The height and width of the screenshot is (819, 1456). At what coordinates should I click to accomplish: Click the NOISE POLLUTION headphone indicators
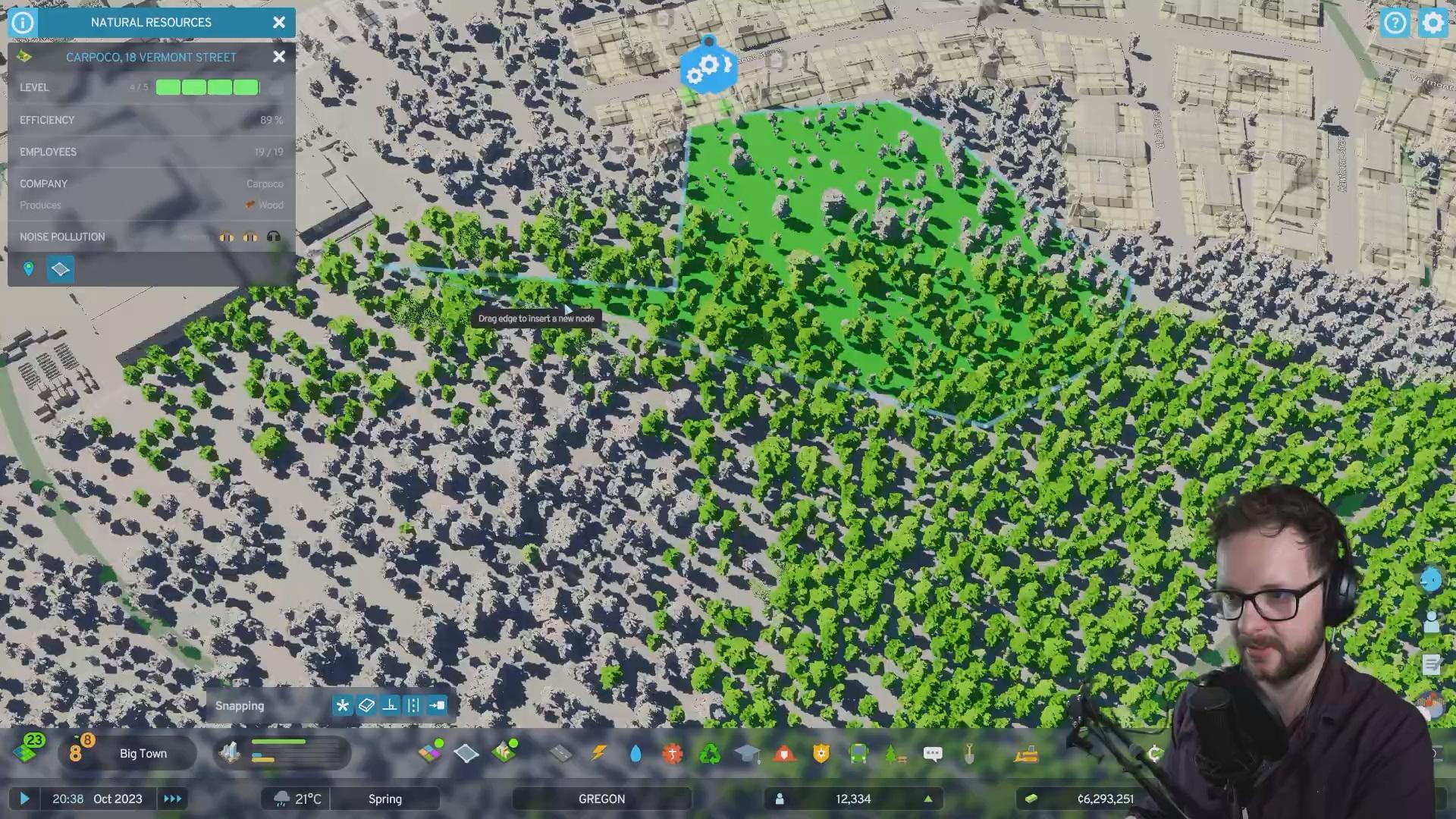pos(250,237)
